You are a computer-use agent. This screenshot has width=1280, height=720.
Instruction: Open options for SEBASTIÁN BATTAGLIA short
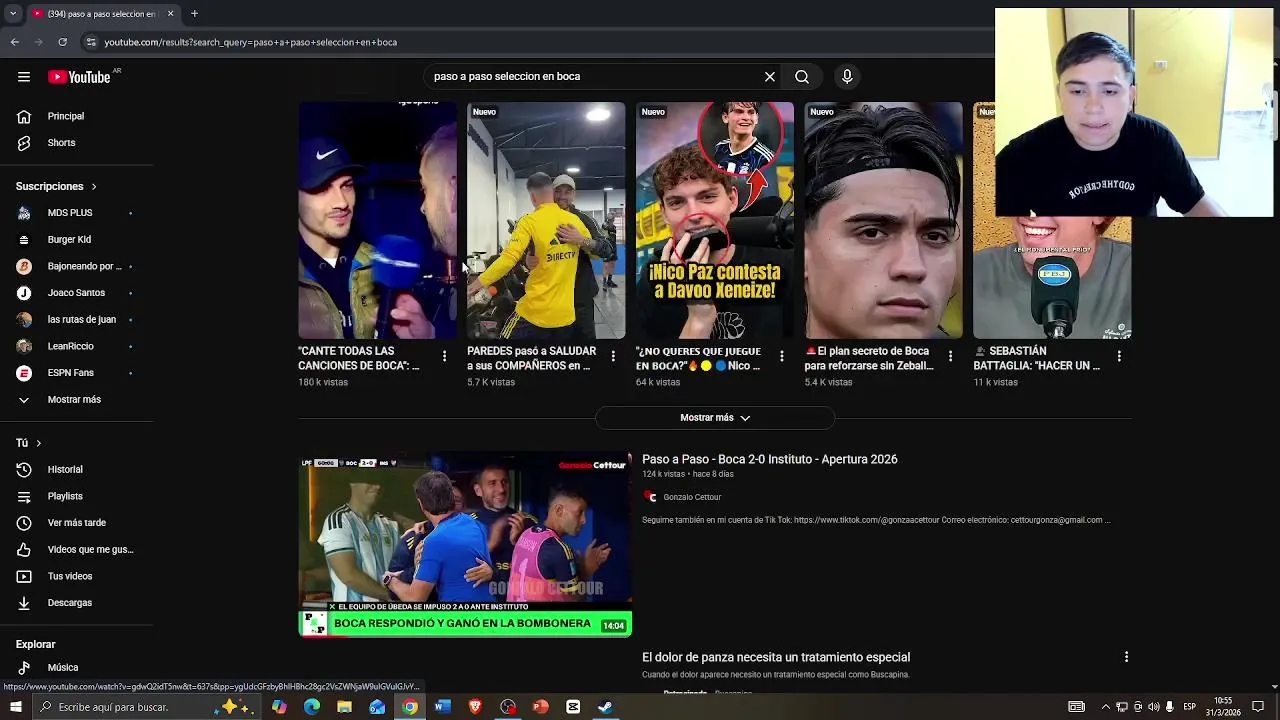click(1119, 356)
